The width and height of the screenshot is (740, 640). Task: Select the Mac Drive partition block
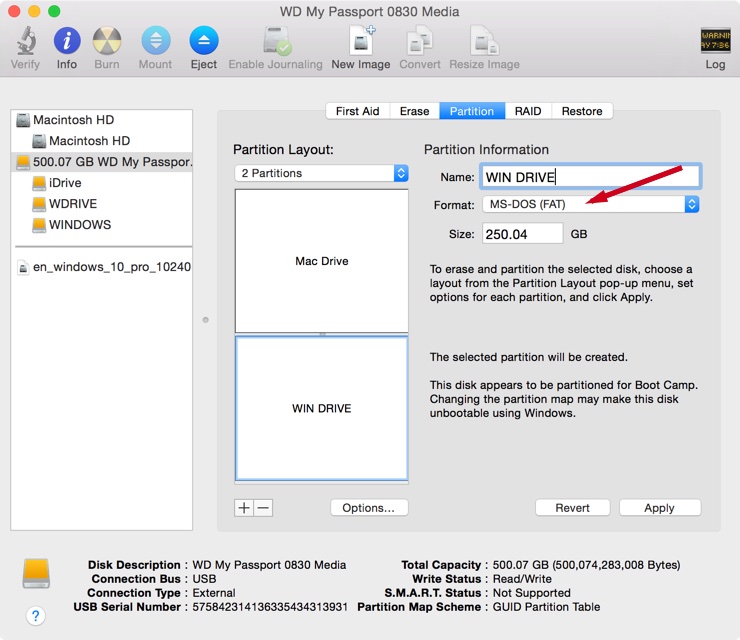[321, 261]
